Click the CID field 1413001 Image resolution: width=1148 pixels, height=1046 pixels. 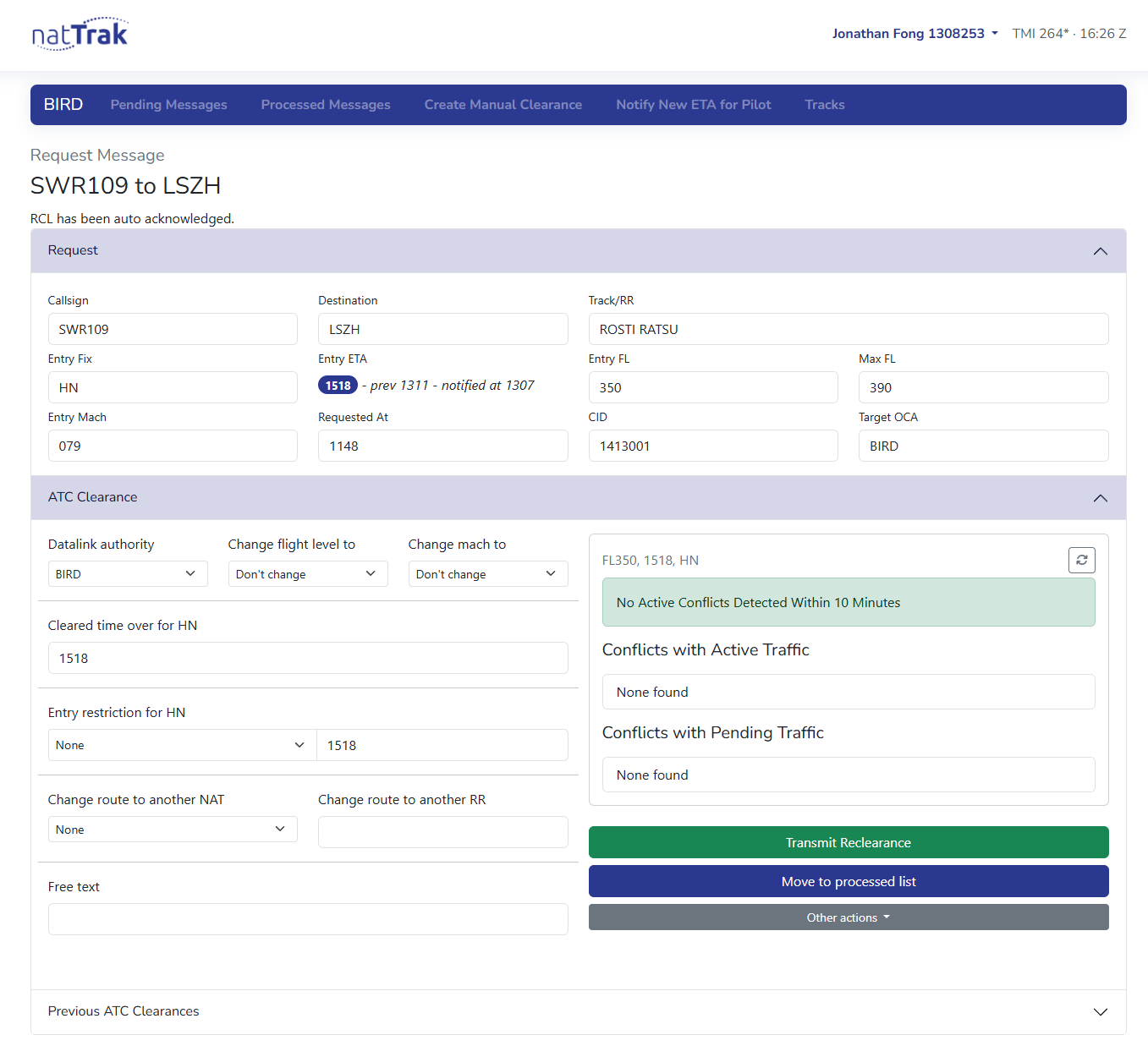tap(713, 446)
